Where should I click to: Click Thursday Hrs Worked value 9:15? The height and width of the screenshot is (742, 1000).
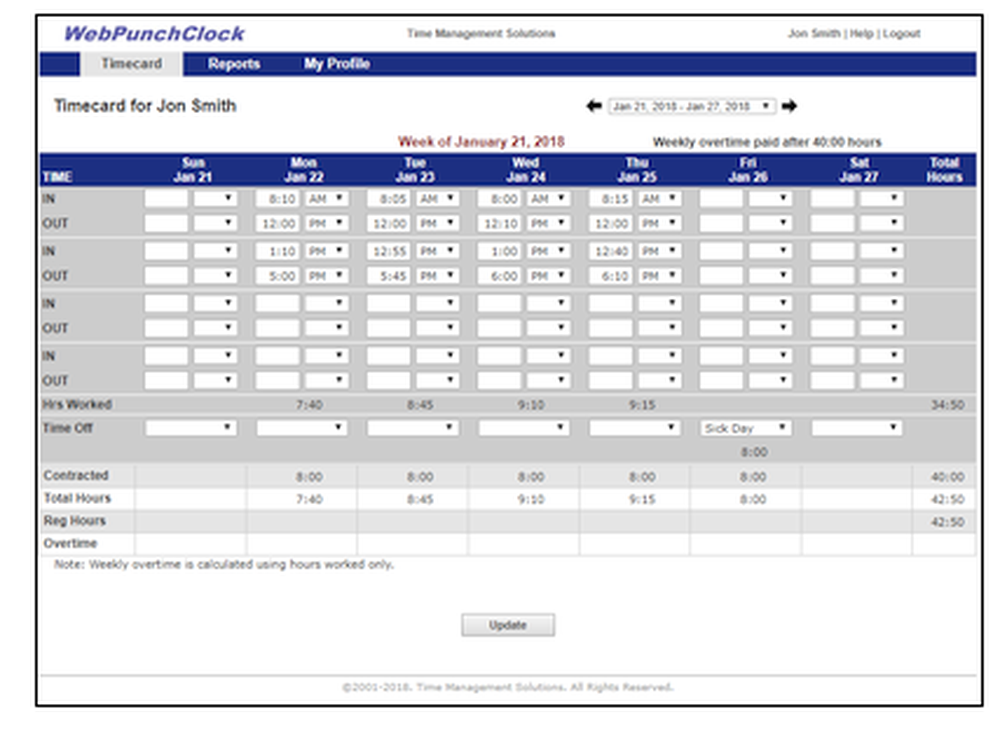click(x=642, y=405)
